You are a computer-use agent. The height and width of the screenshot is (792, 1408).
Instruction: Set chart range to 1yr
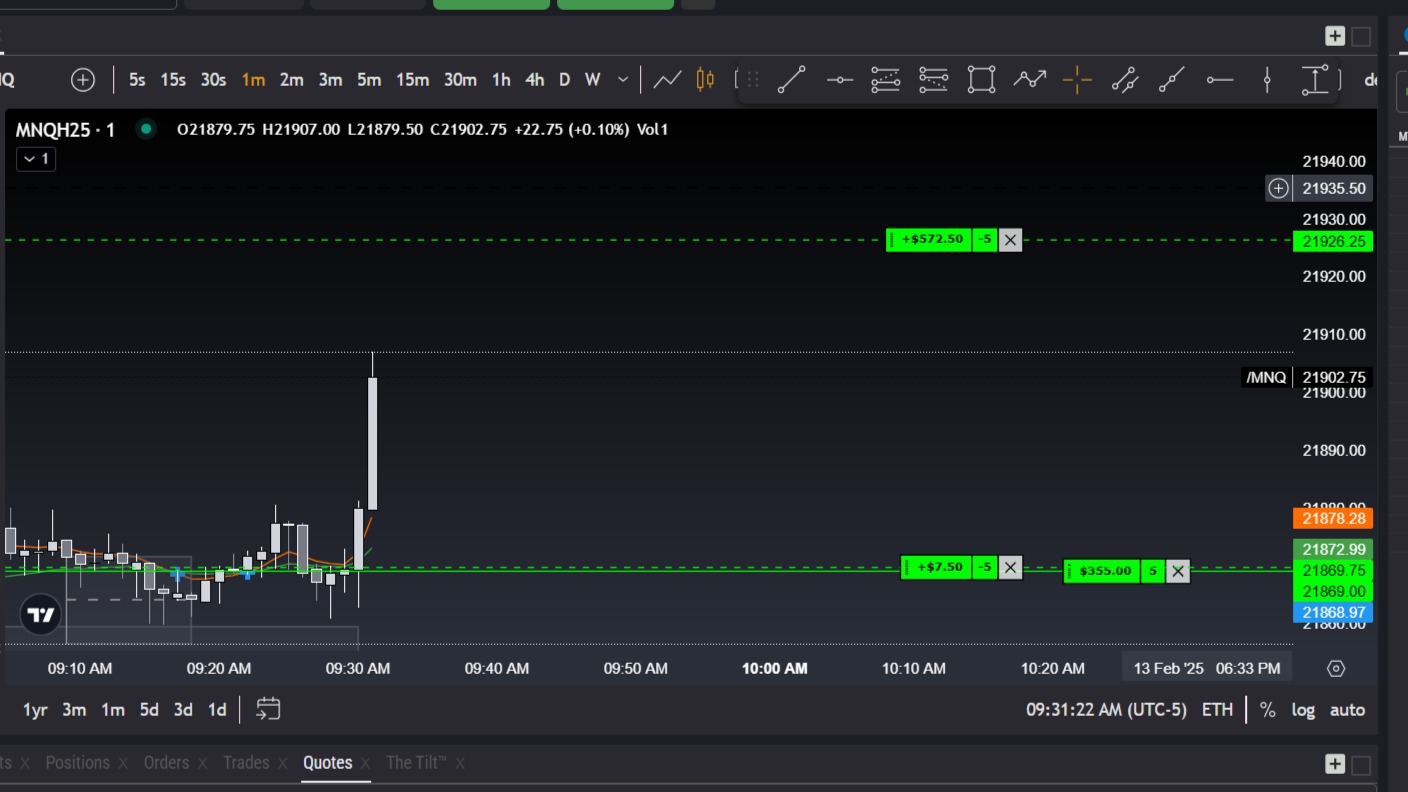35,710
